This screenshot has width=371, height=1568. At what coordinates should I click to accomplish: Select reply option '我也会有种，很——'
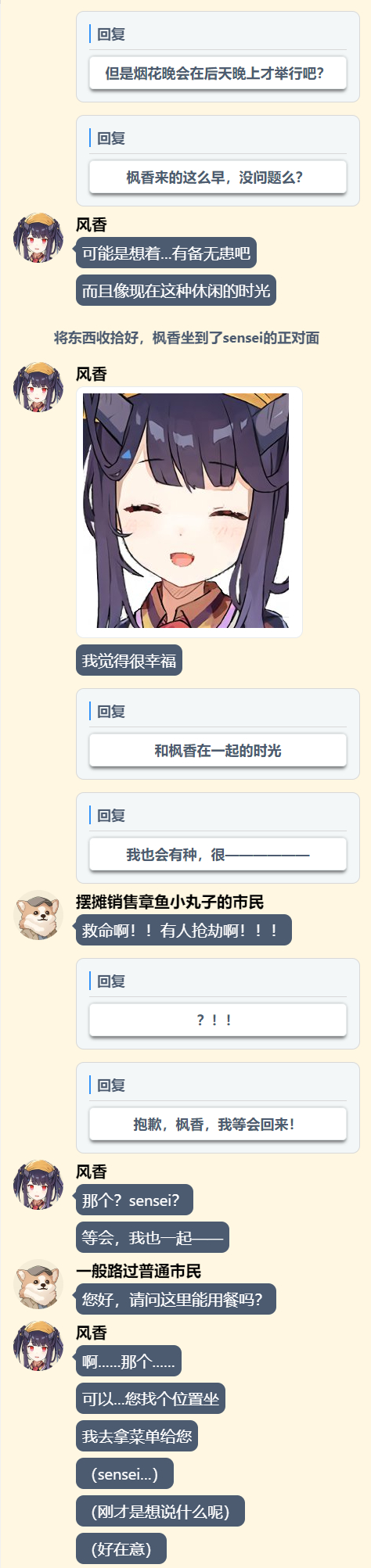pyautogui.click(x=218, y=855)
